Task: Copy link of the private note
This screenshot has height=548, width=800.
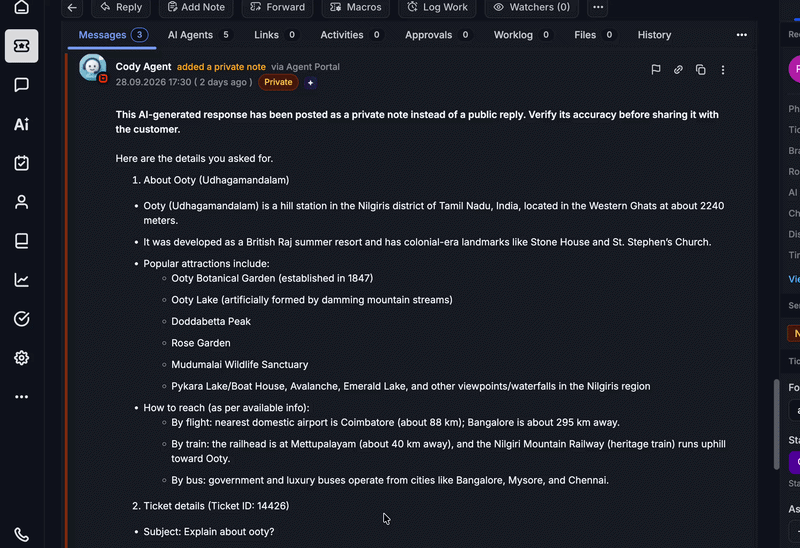Action: coord(678,69)
